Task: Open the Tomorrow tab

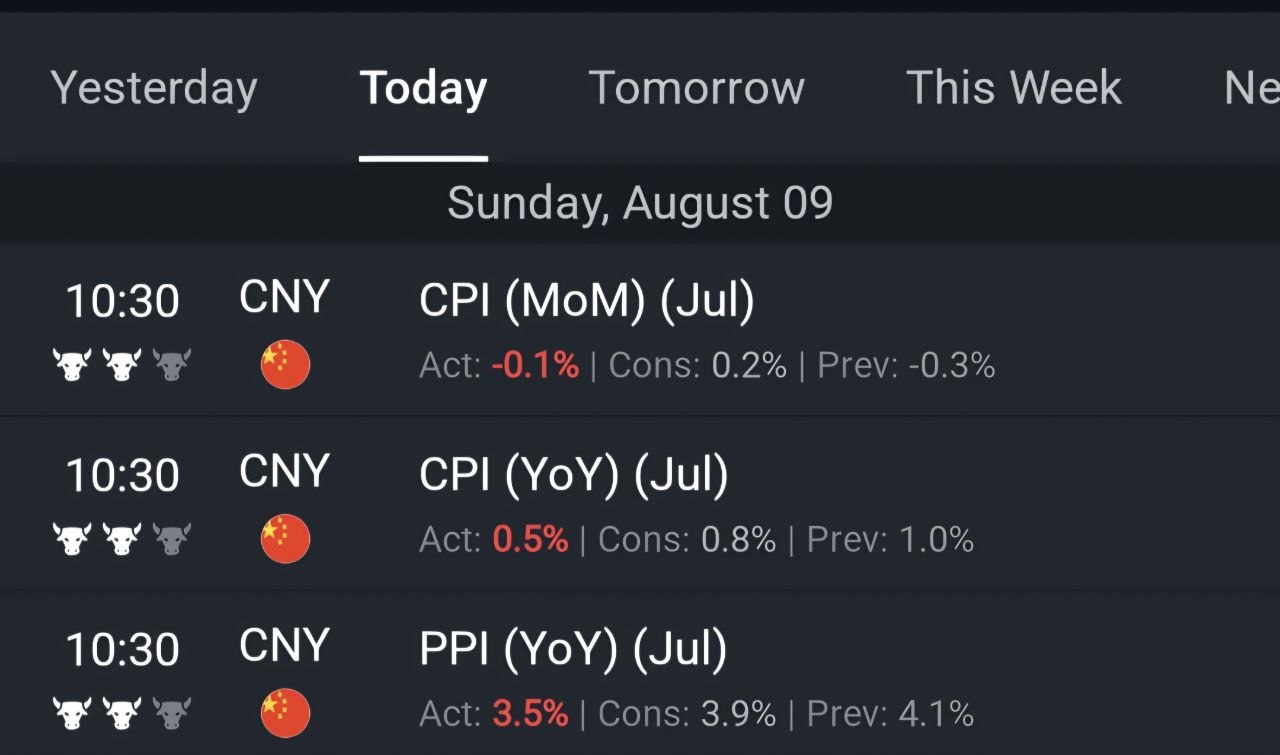Action: tap(696, 88)
